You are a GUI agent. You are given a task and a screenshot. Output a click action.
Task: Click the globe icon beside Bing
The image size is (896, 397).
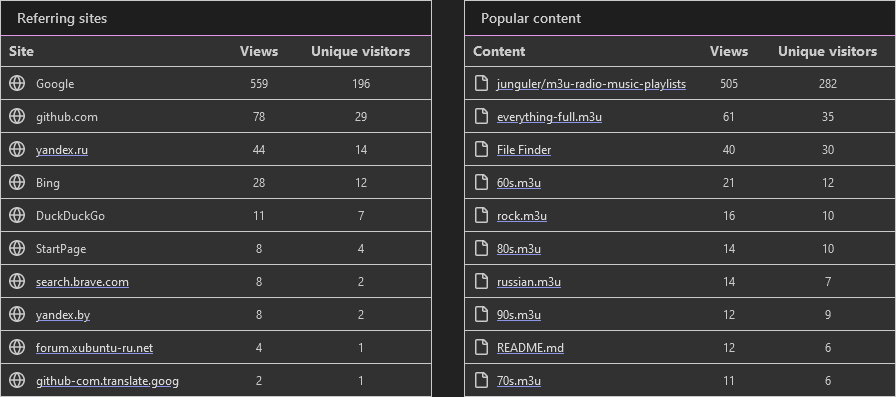pos(17,182)
